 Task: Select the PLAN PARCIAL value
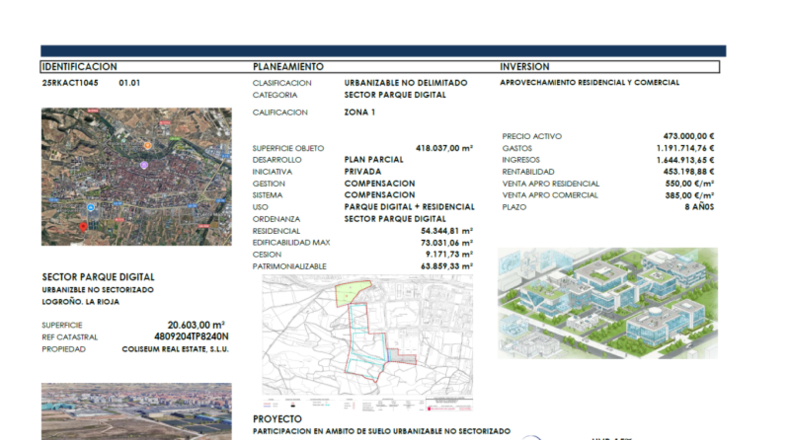[x=374, y=160]
